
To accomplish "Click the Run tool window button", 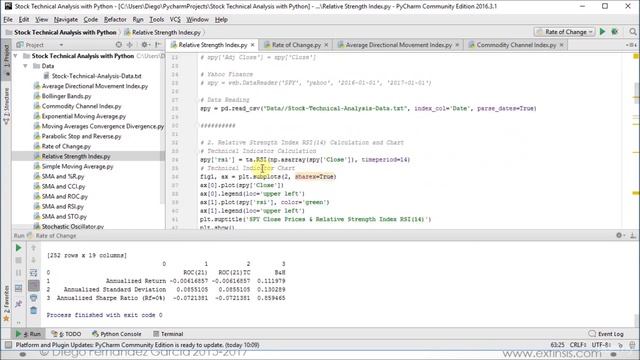I will point(28,334).
